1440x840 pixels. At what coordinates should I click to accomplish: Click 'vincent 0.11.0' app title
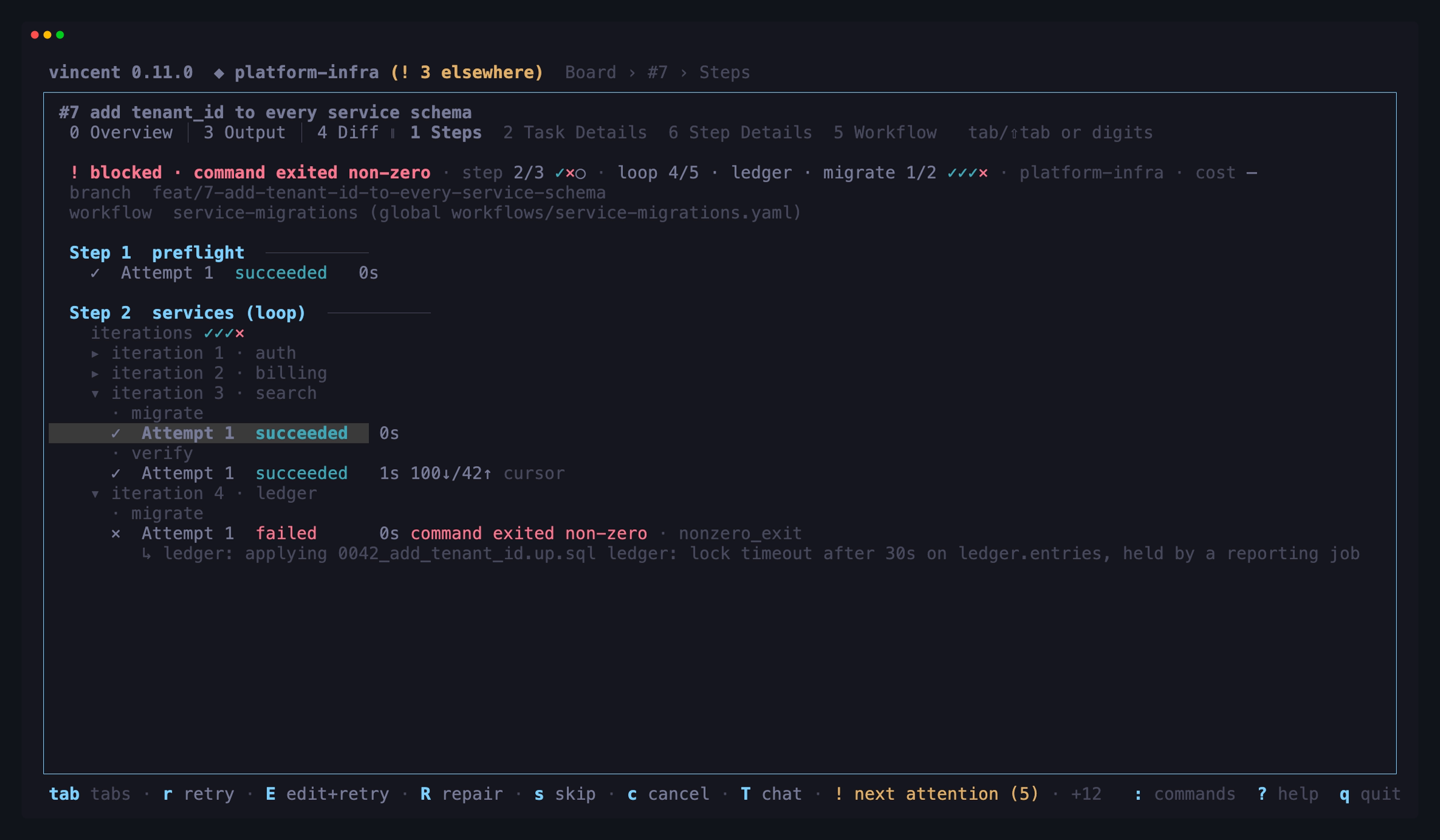coord(121,73)
